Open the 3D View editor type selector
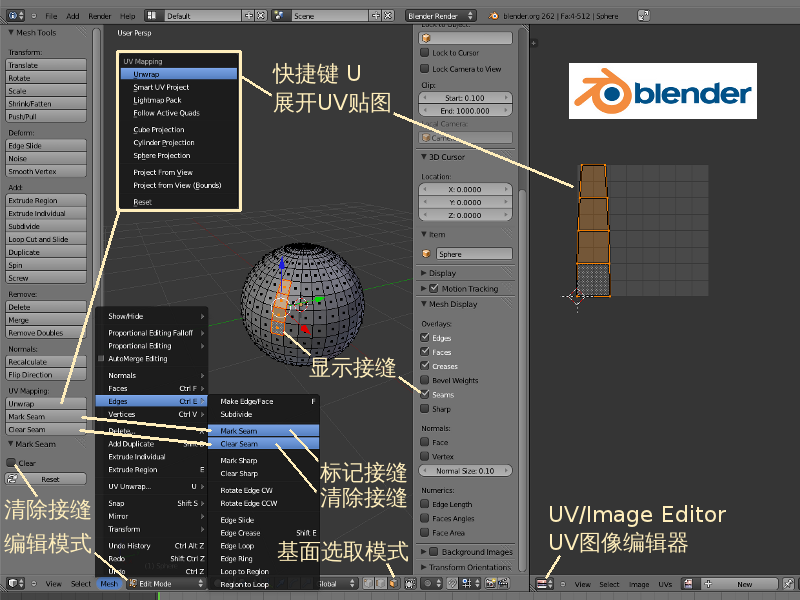Screen dimensions: 800x600 pyautogui.click(x=15, y=583)
